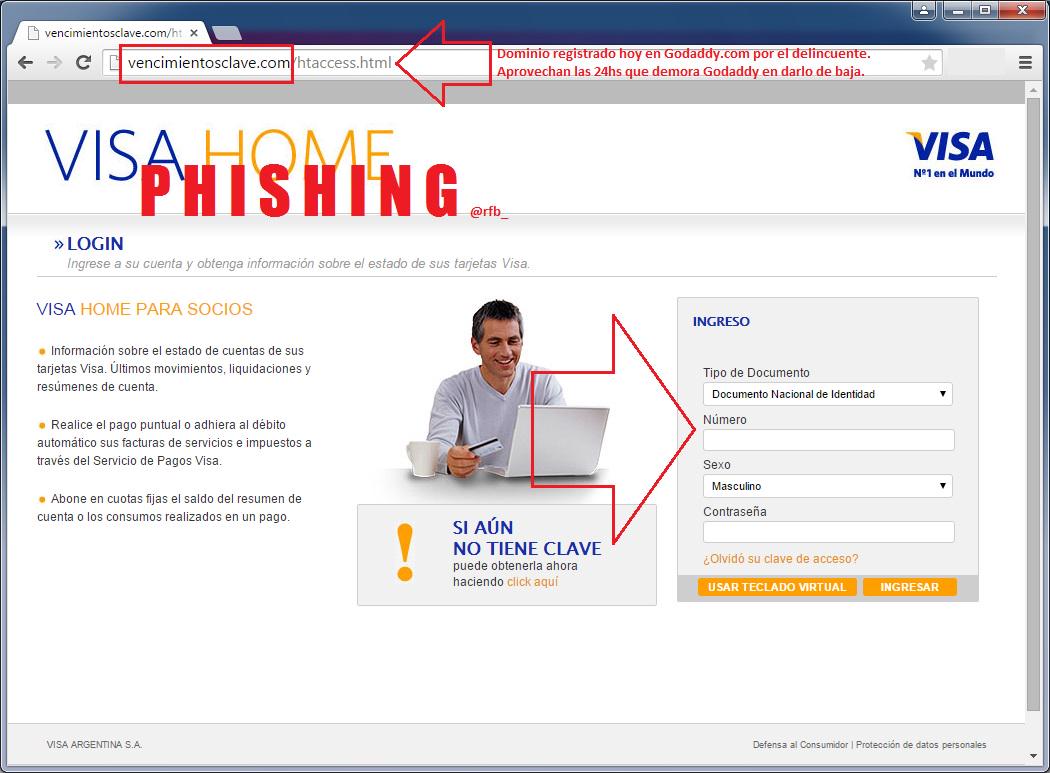
Task: Maximize the browser window
Action: (x=985, y=10)
